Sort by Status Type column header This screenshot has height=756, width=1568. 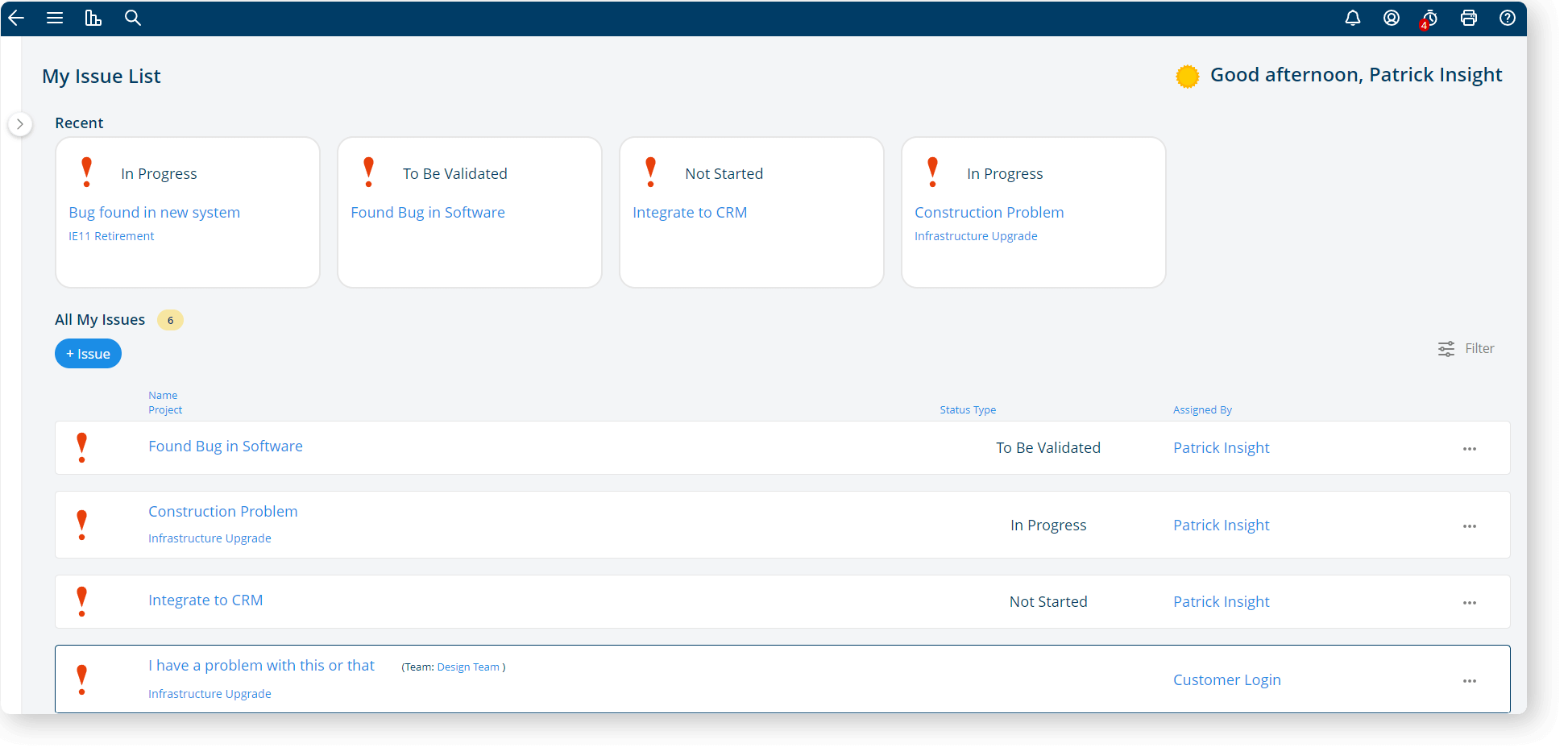pyautogui.click(x=968, y=410)
